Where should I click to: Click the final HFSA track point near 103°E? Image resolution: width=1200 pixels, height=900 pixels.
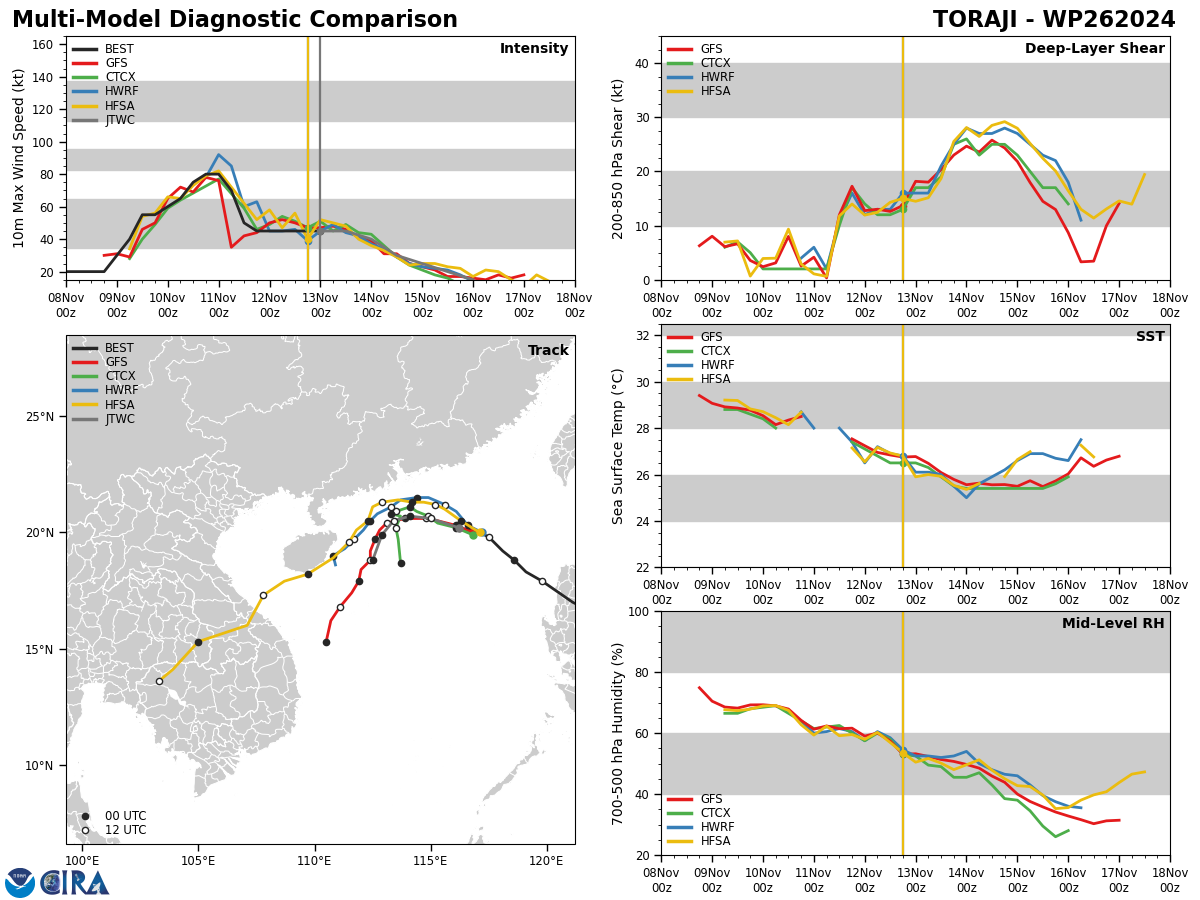click(x=159, y=681)
